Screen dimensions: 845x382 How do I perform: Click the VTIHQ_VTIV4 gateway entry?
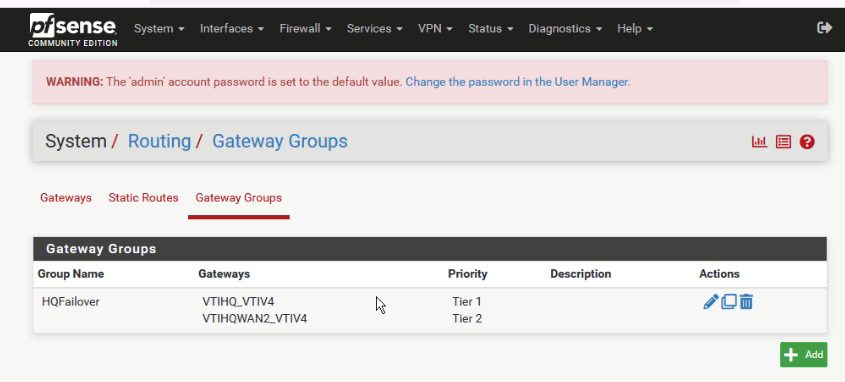tap(238, 302)
